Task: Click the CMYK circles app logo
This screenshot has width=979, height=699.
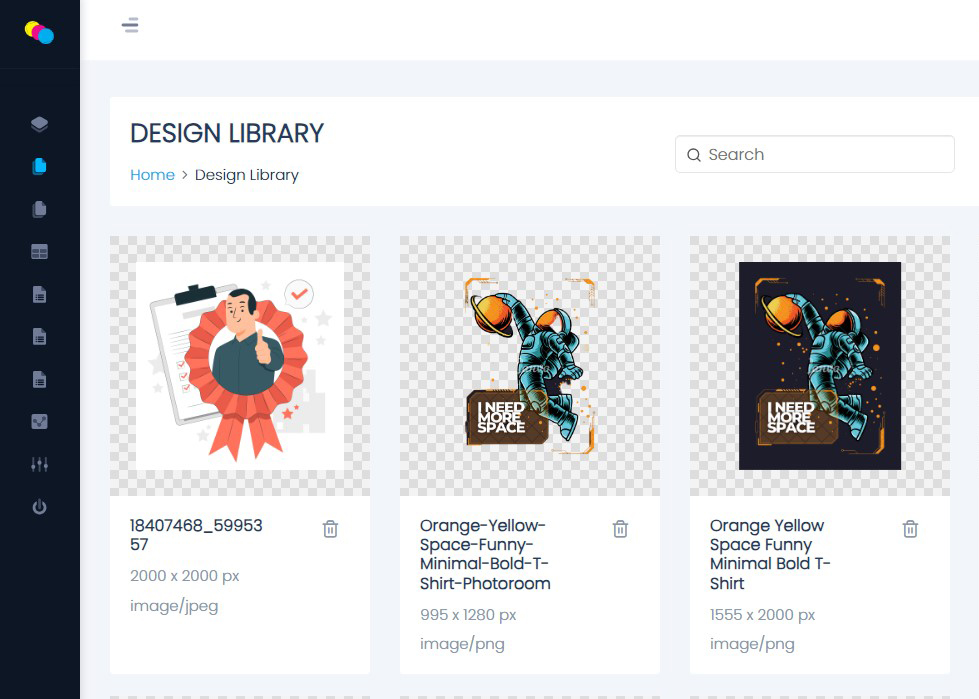Action: [39, 33]
